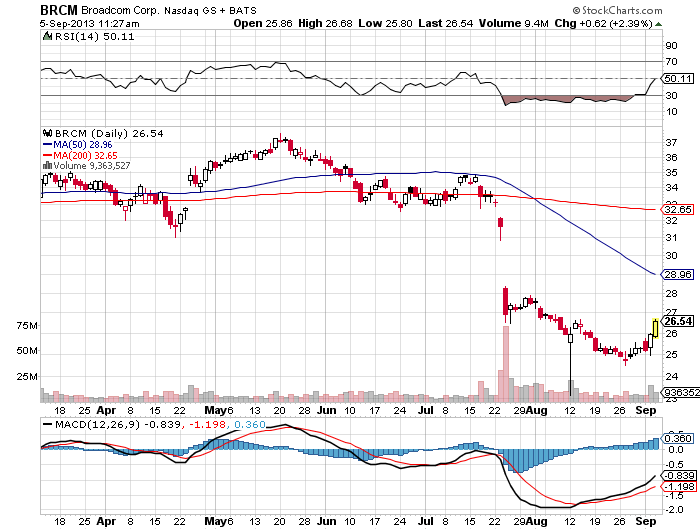Click Aug date label under MACD panel
The height and width of the screenshot is (530, 700).
pos(537,521)
